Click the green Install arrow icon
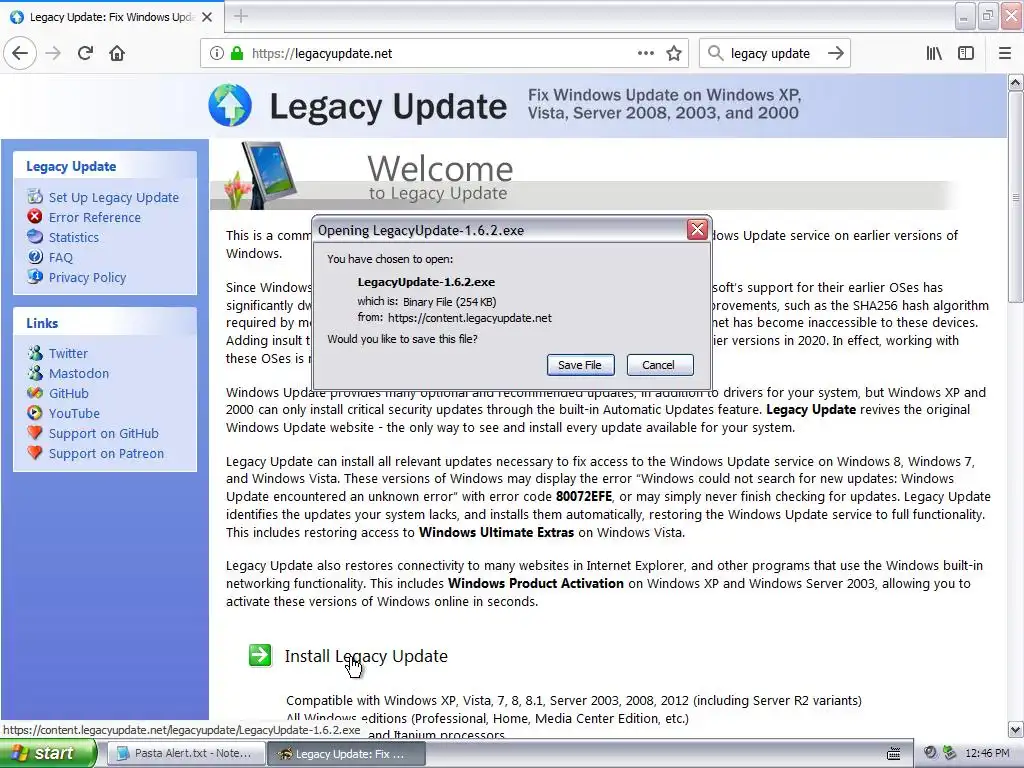Viewport: 1024px width, 768px height. point(260,655)
